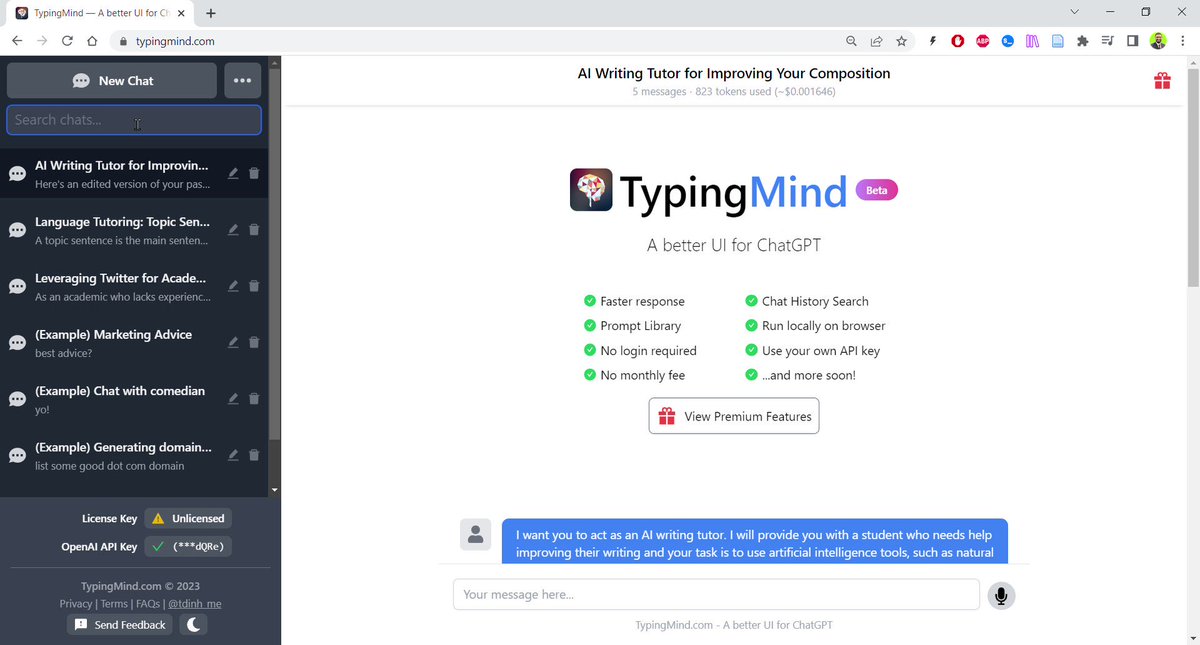
Task: Open new browser tab with plus
Action: click(211, 13)
